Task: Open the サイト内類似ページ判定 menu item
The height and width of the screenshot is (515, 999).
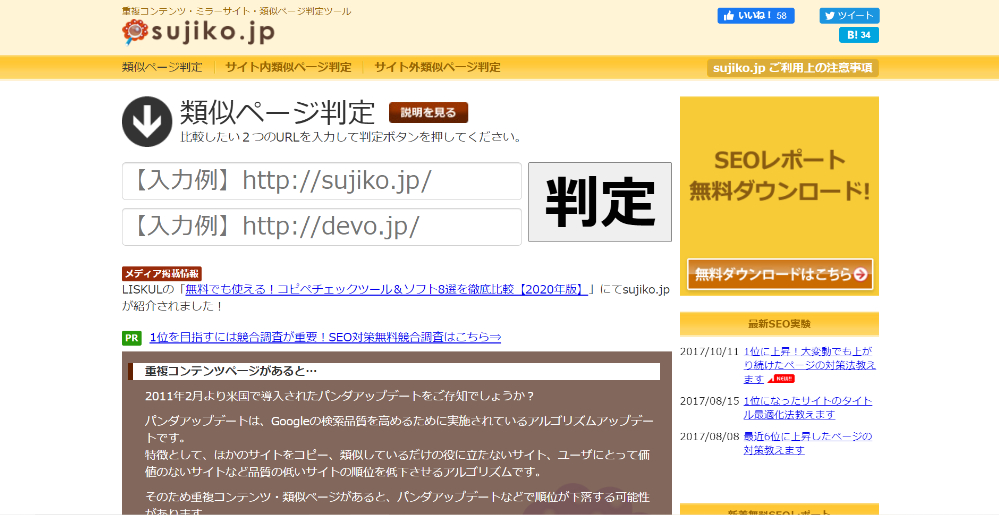Action: [x=288, y=67]
